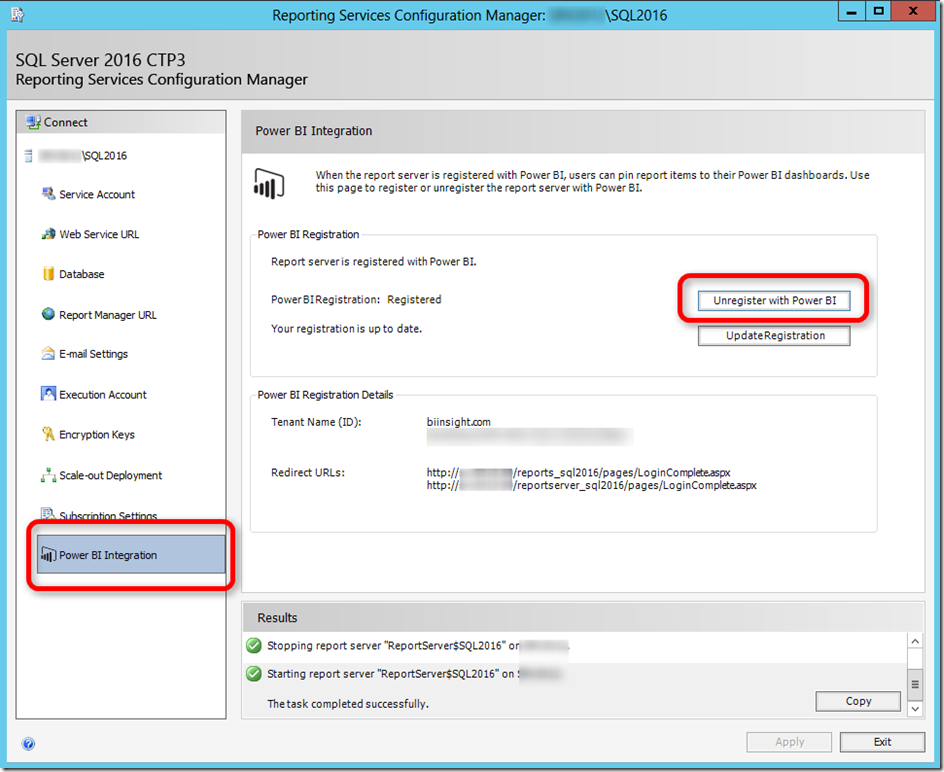Viewport: 944px width, 772px height.
Task: Click the Report Manager URL globe icon
Action: [48, 314]
